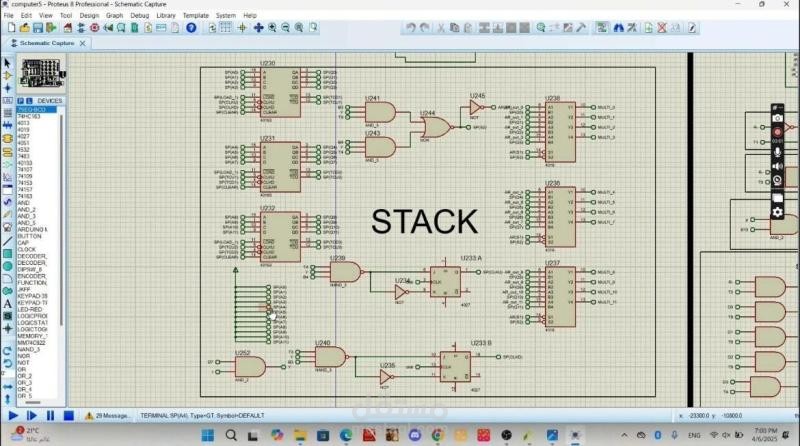Mute the microphone in the recorder overlay

(x=777, y=152)
